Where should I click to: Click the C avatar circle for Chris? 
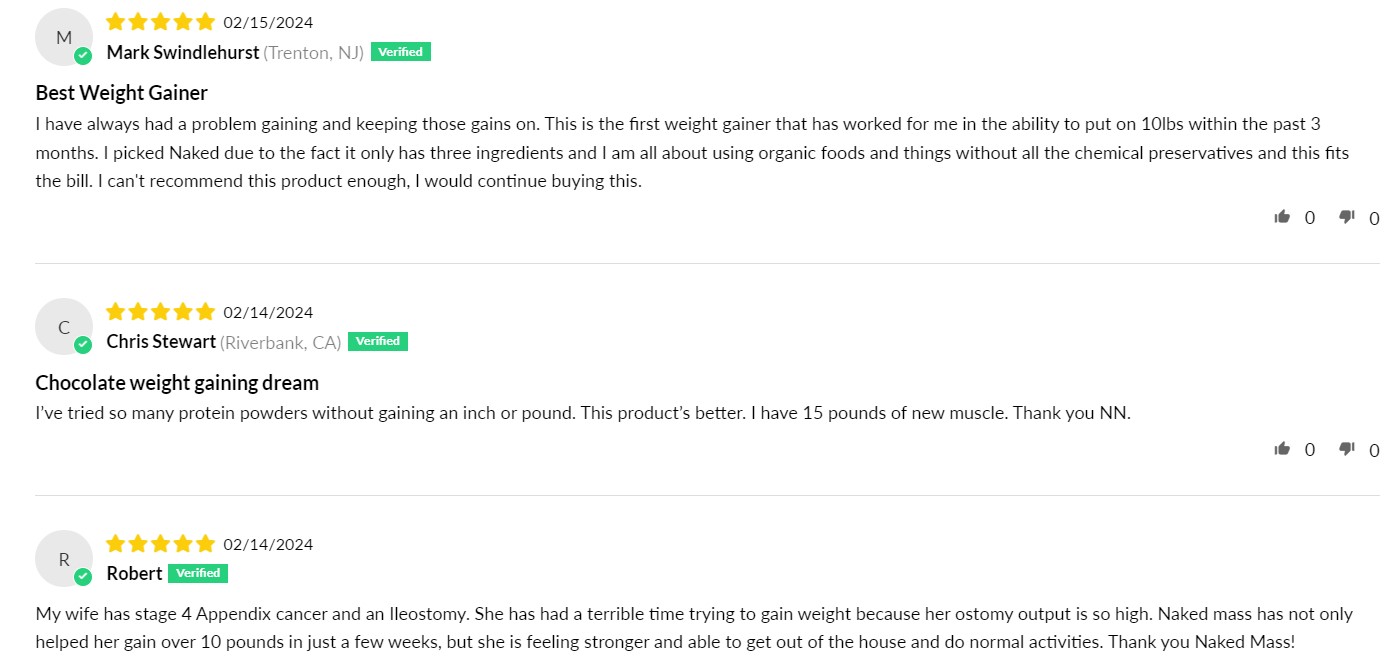click(63, 327)
